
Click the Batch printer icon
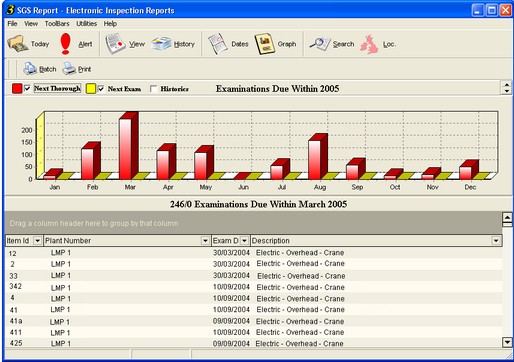(x=30, y=69)
